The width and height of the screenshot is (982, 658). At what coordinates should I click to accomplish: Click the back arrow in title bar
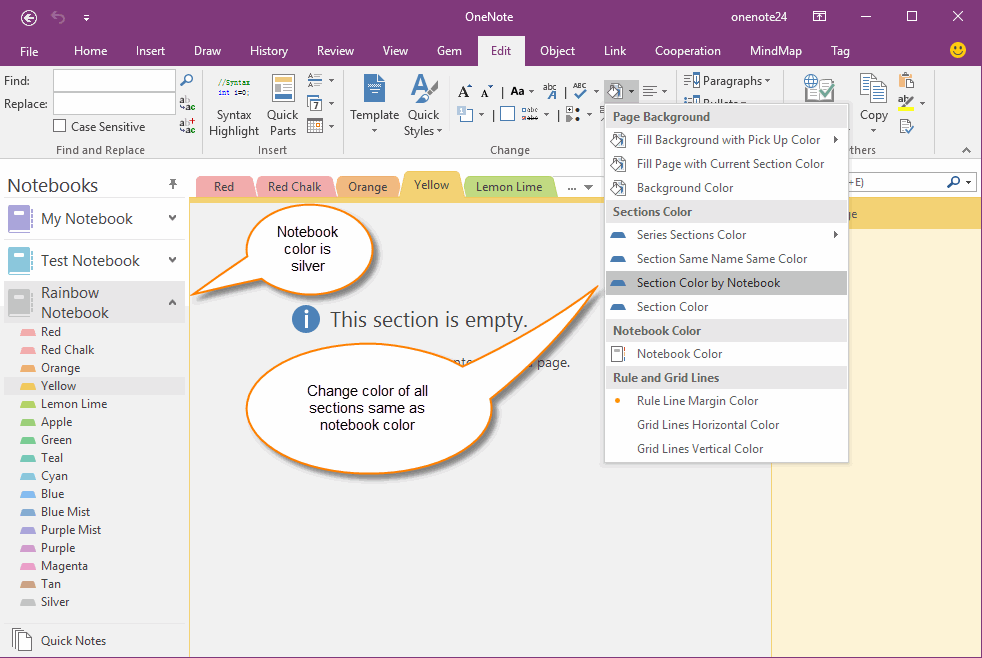(29, 18)
